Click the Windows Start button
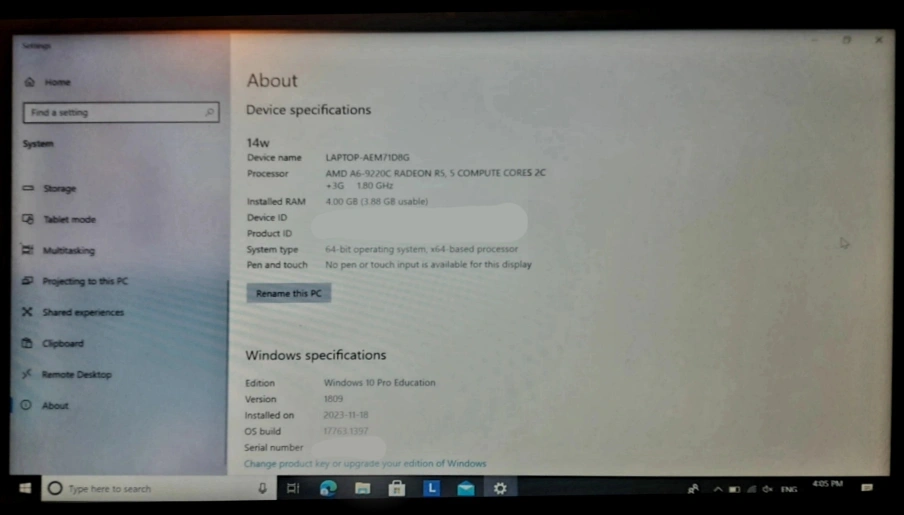Screen dimensions: 904x515 (x=24, y=488)
